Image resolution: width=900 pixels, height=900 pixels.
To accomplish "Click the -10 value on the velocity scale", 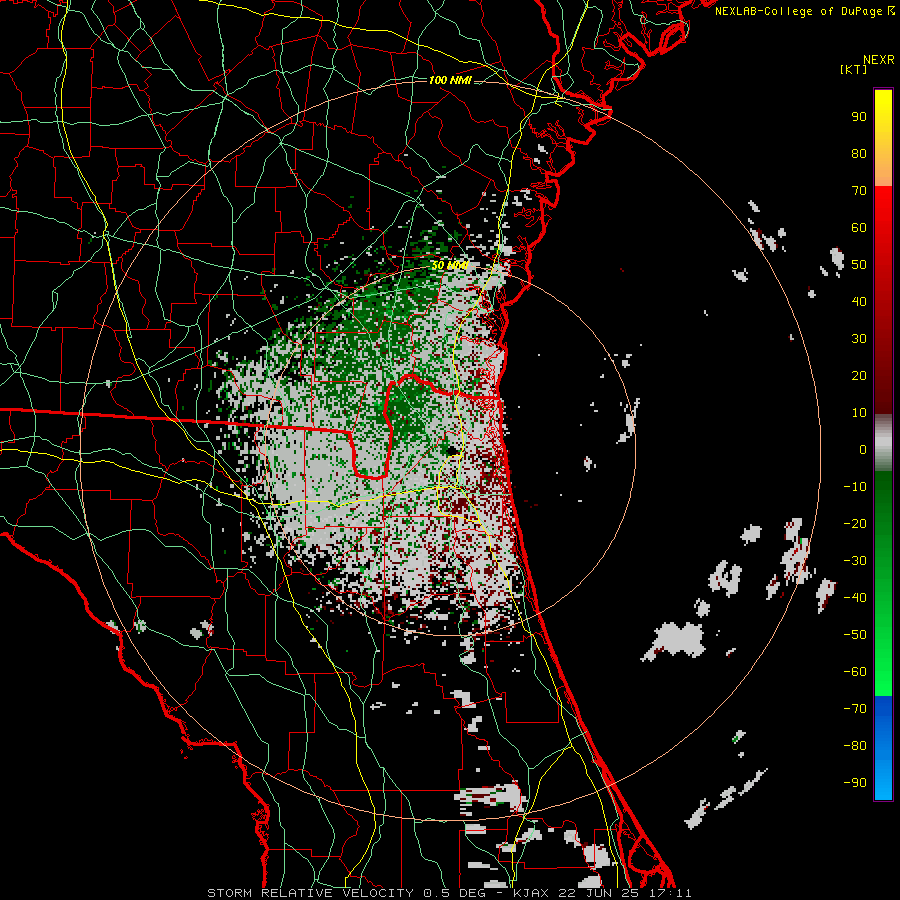I will tap(855, 487).
